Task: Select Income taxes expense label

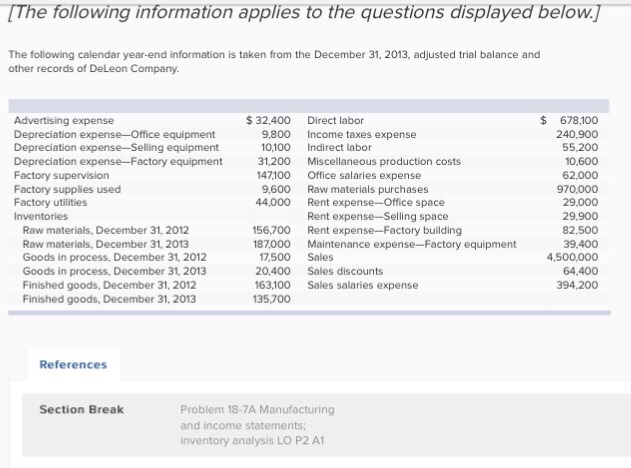Action: pyautogui.click(x=362, y=134)
